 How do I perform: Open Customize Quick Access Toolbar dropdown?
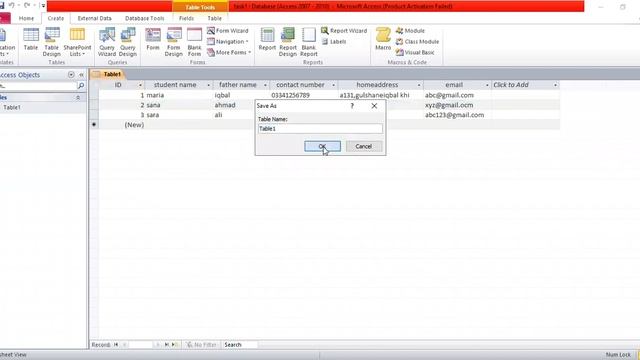click(43, 6)
